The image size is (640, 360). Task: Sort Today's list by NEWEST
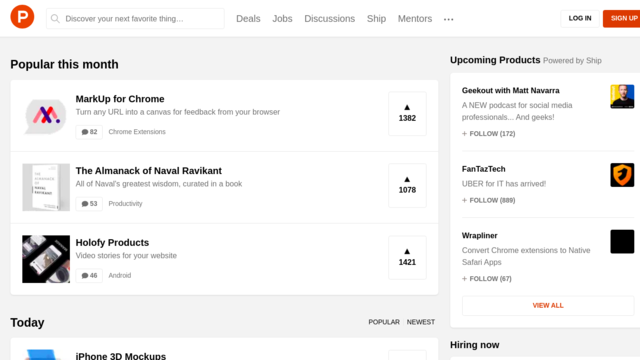420,322
